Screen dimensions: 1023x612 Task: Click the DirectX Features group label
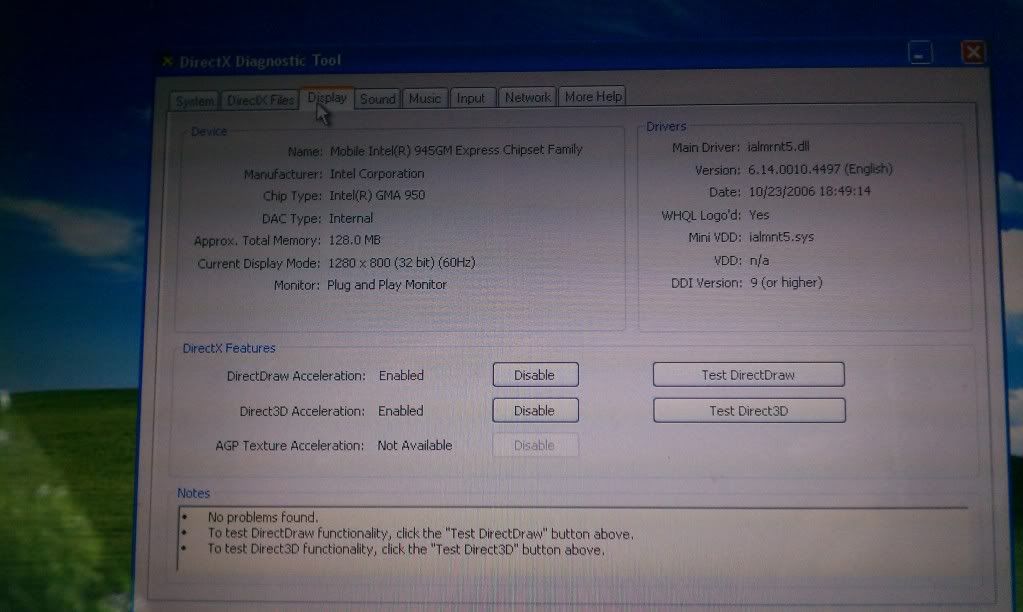pyautogui.click(x=229, y=348)
